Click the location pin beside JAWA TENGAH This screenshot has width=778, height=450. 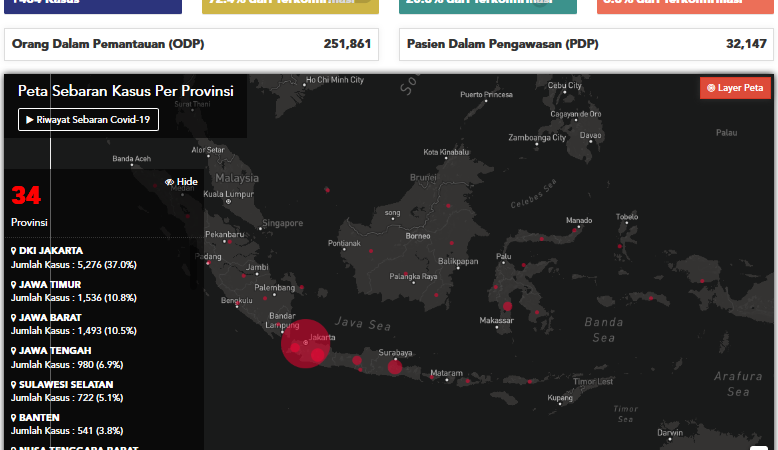13,351
